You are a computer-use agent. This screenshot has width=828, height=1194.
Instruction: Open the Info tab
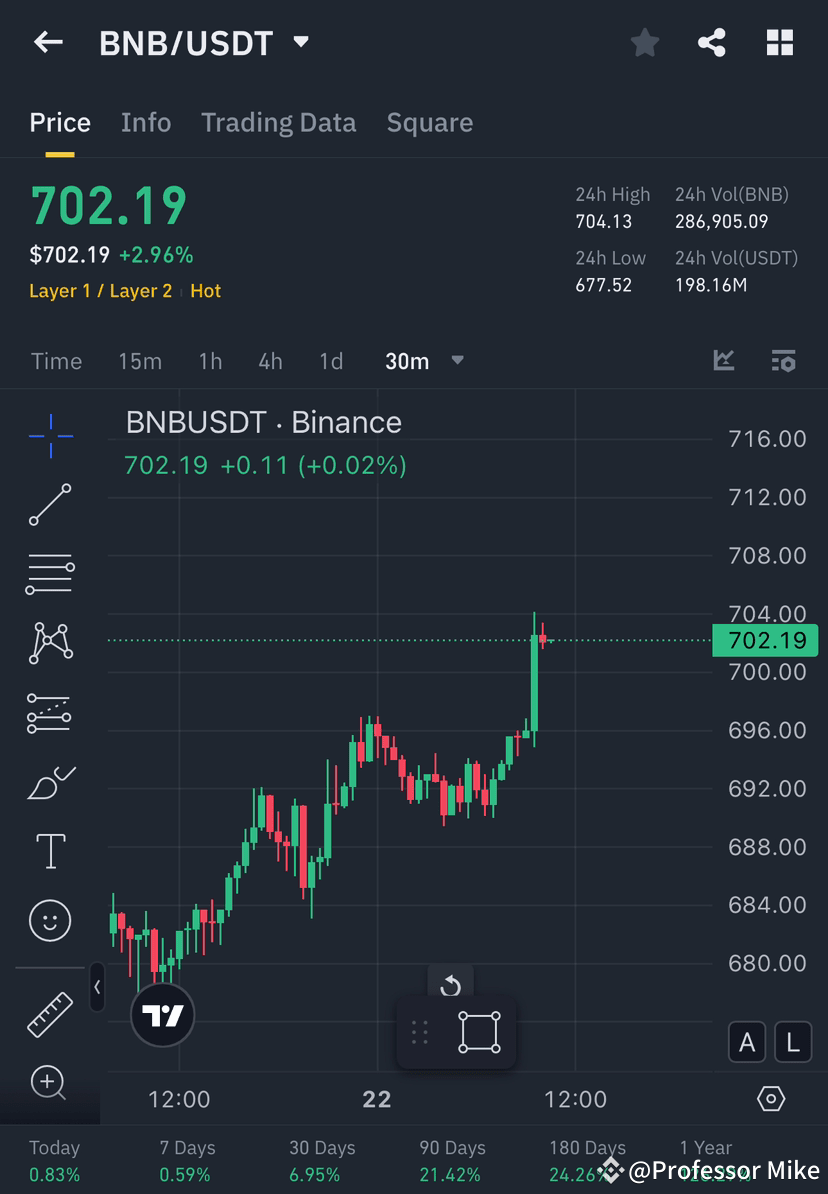click(x=146, y=122)
